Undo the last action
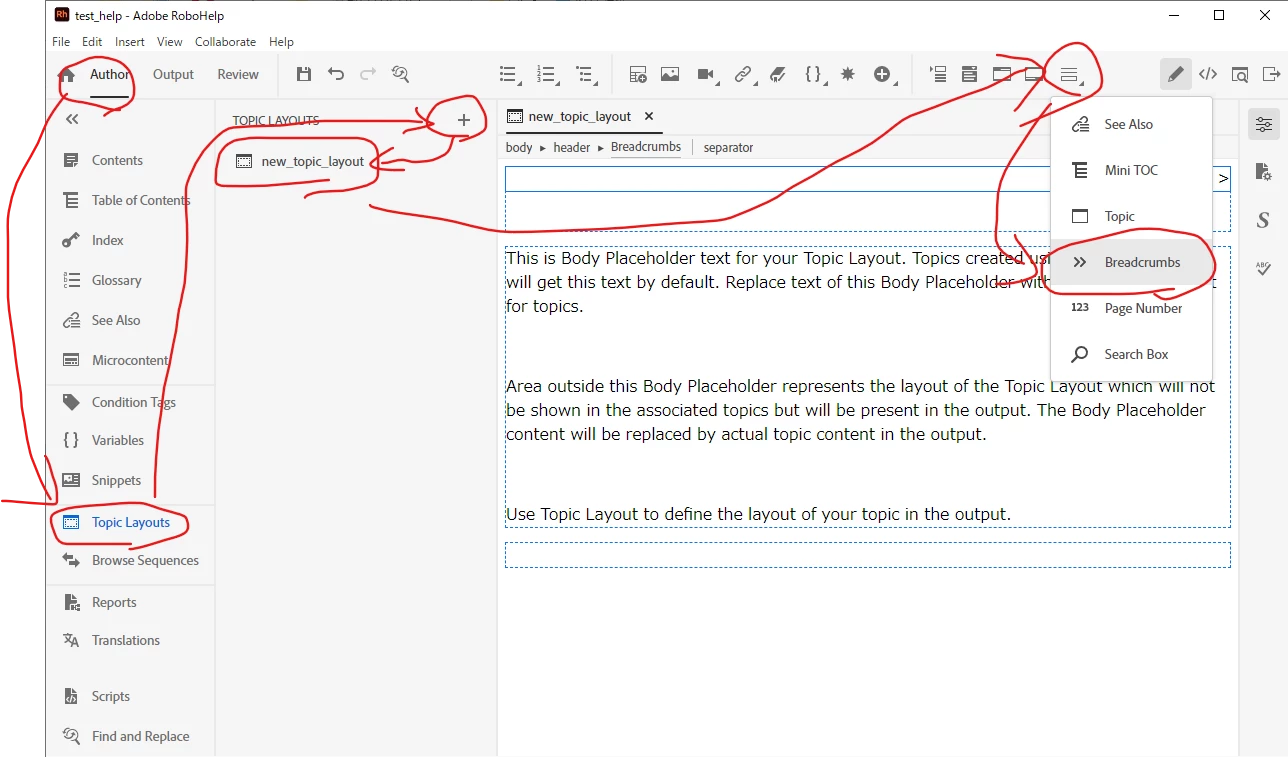Viewport: 1288px width, 757px height. [336, 74]
